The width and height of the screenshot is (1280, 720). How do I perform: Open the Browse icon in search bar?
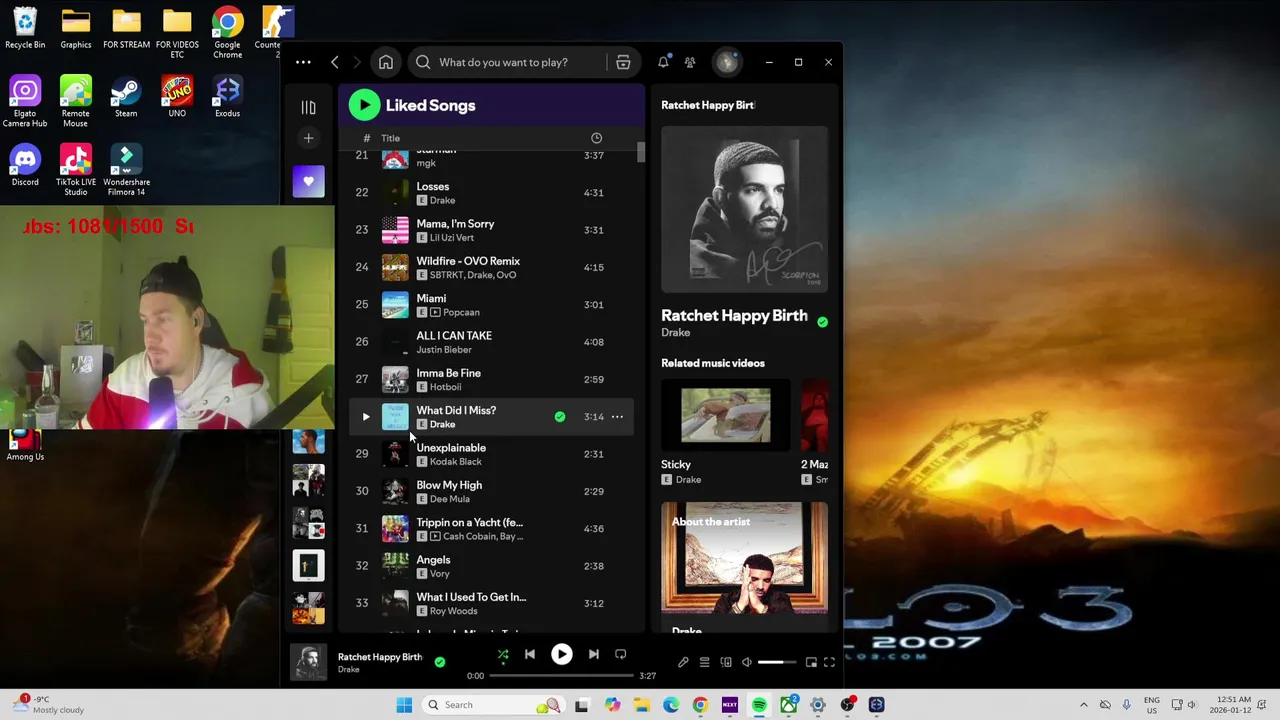pyautogui.click(x=623, y=62)
